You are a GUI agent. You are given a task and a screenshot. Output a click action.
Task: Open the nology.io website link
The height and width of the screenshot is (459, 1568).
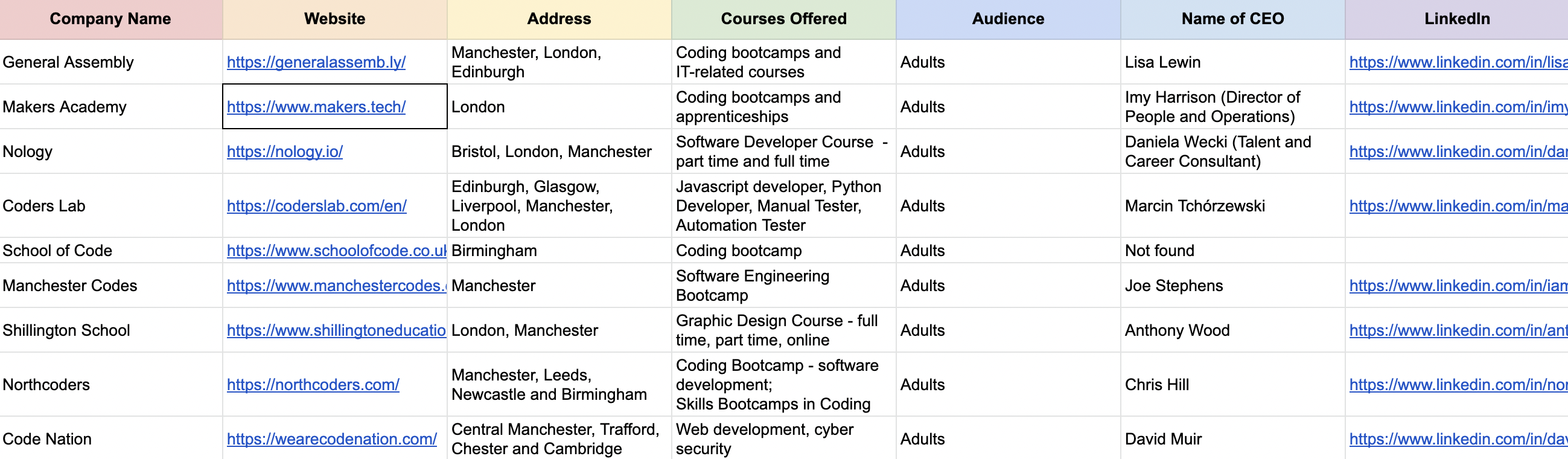click(x=284, y=152)
